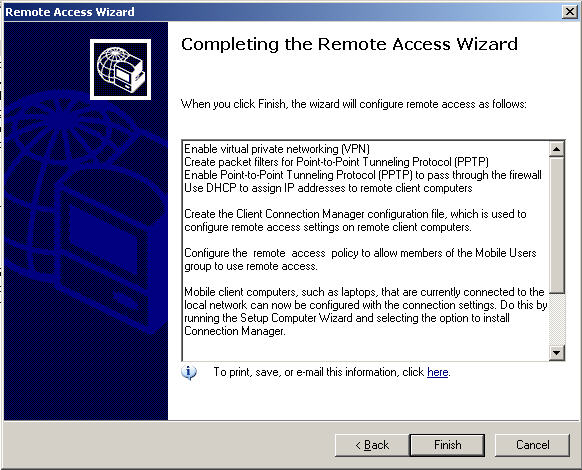
Task: Click the Remote Access Wizard title bar
Action: pyautogui.click(x=282, y=12)
